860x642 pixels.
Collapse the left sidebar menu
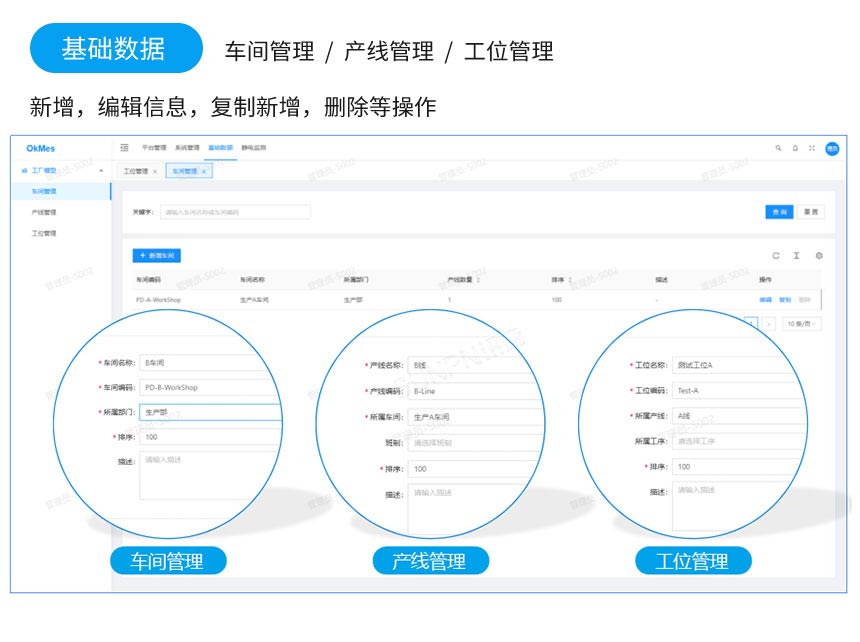tap(125, 148)
